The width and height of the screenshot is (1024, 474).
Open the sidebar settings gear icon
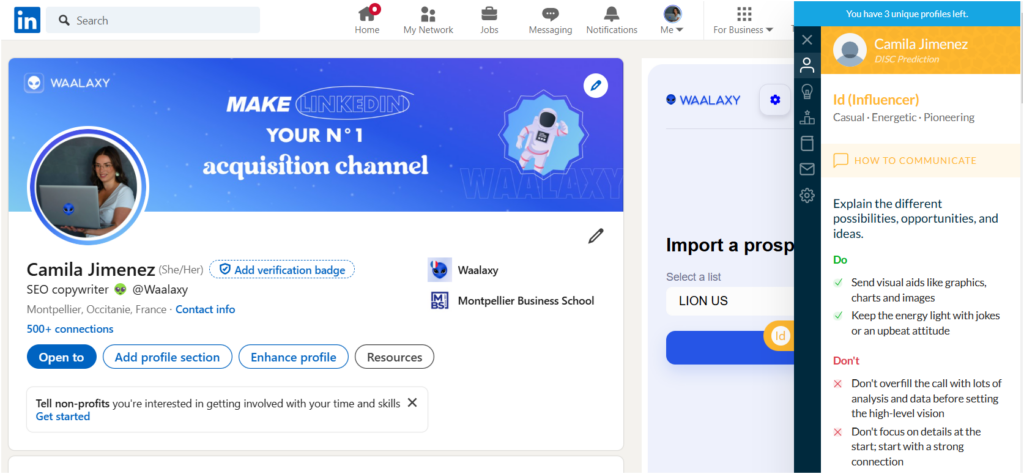point(807,195)
